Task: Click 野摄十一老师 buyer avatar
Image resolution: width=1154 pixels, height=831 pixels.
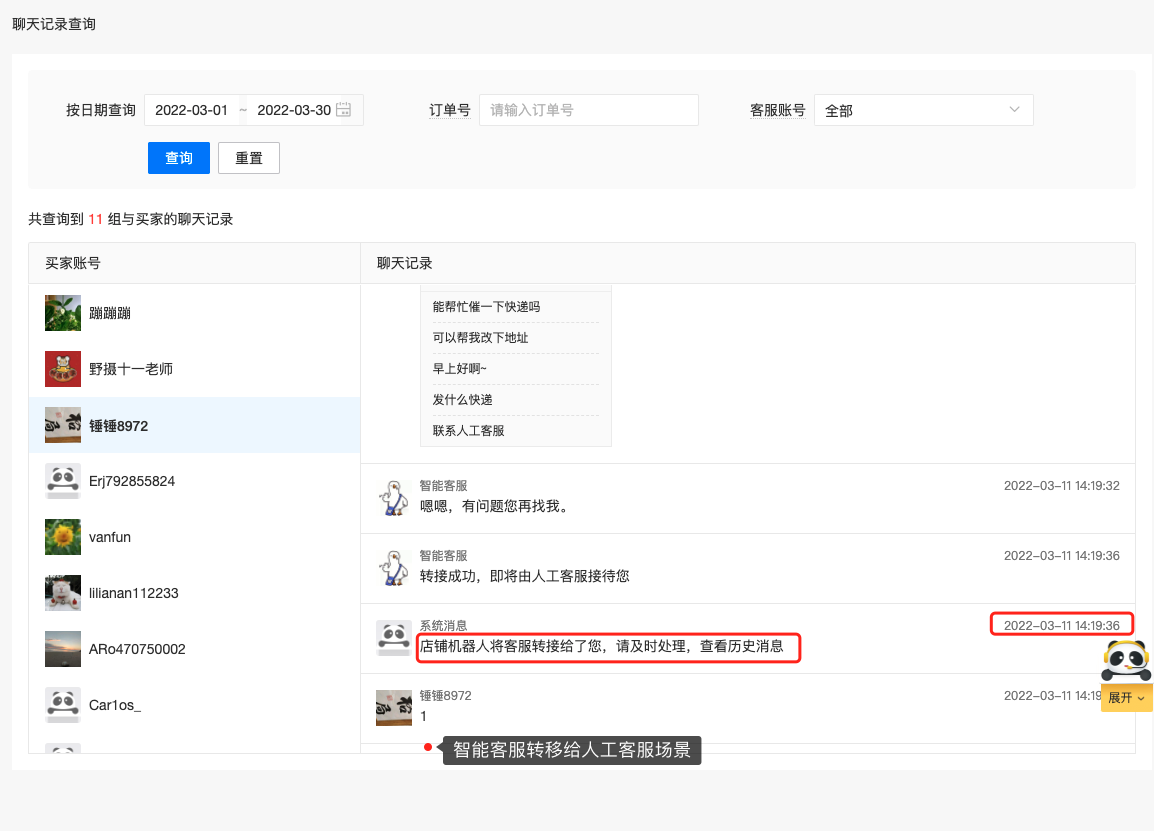Action: [63, 369]
